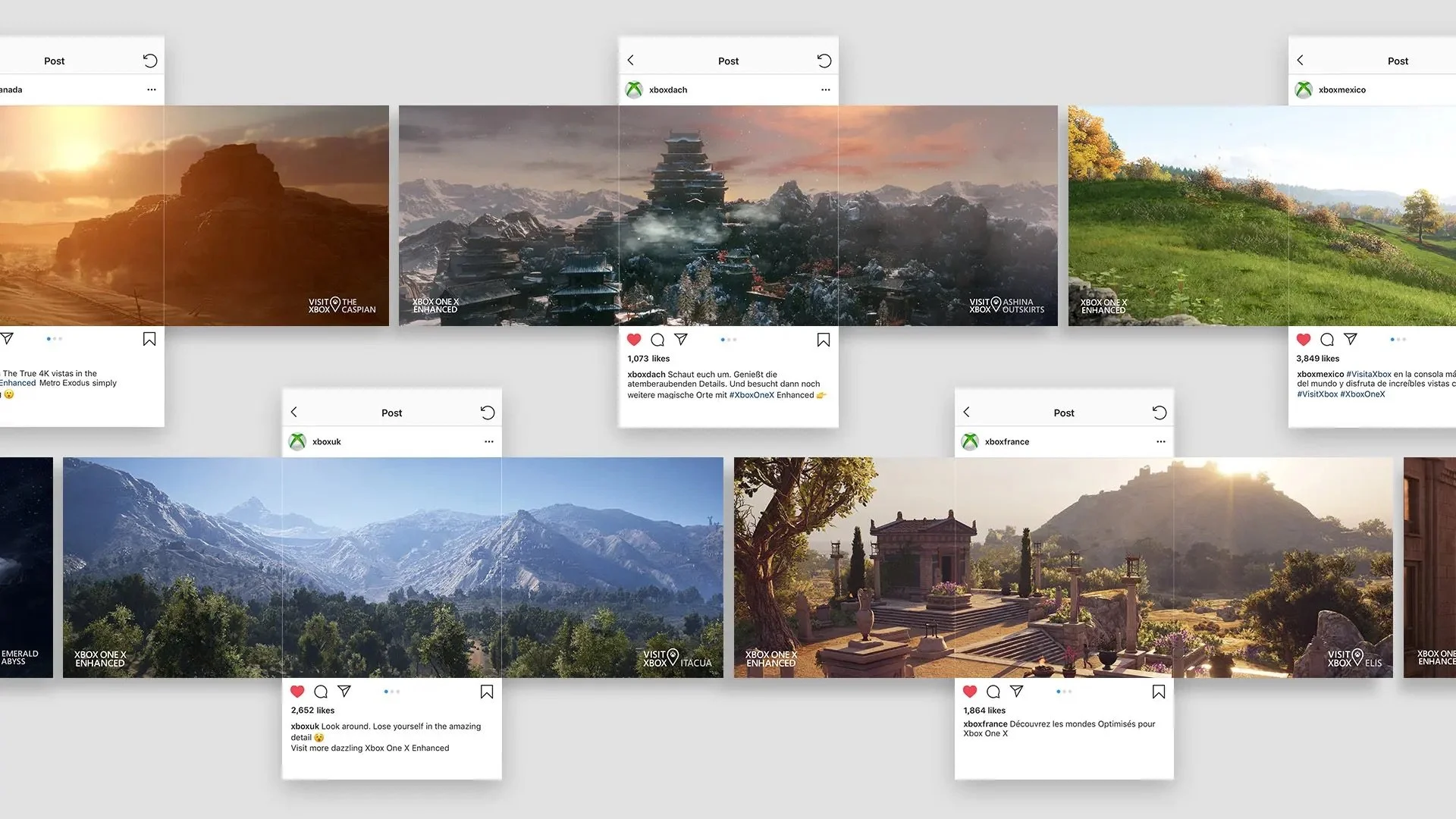
Task: Open xboxfrance profile name in header
Action: click(1006, 441)
